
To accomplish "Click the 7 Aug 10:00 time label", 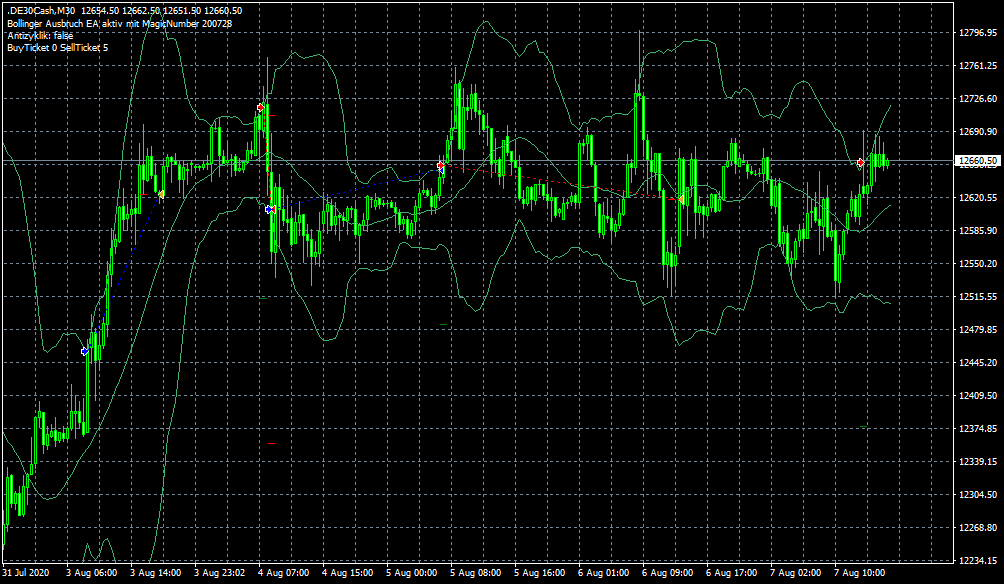I will tap(860, 572).
